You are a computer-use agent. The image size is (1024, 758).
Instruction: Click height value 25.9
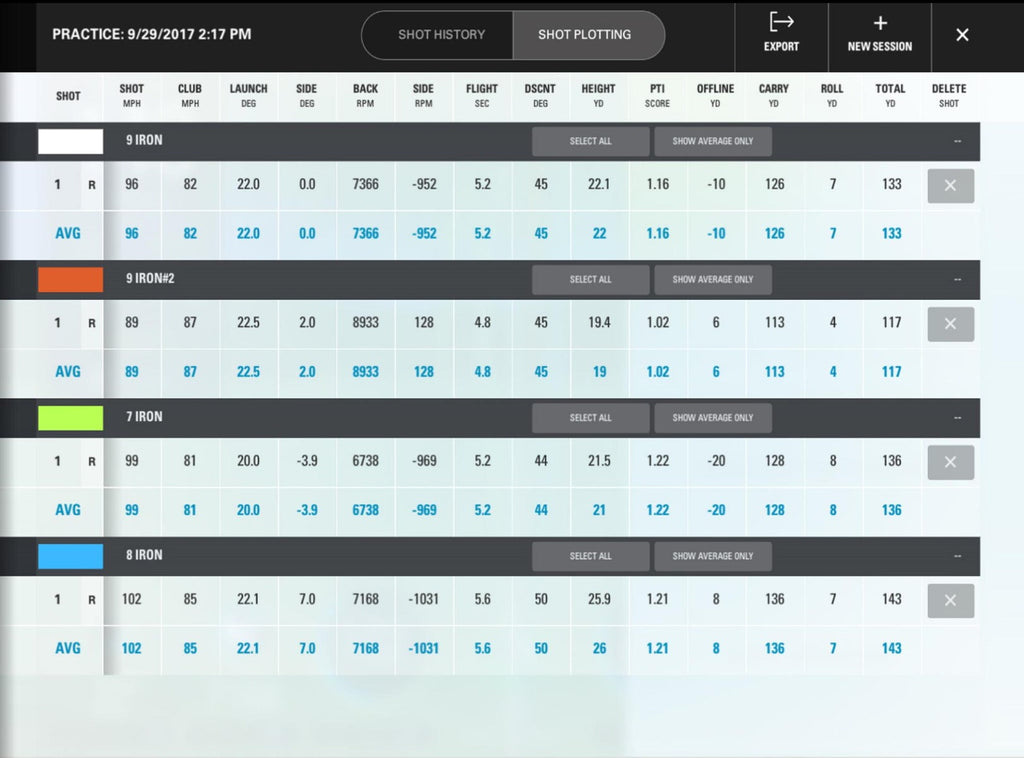pyautogui.click(x=599, y=599)
